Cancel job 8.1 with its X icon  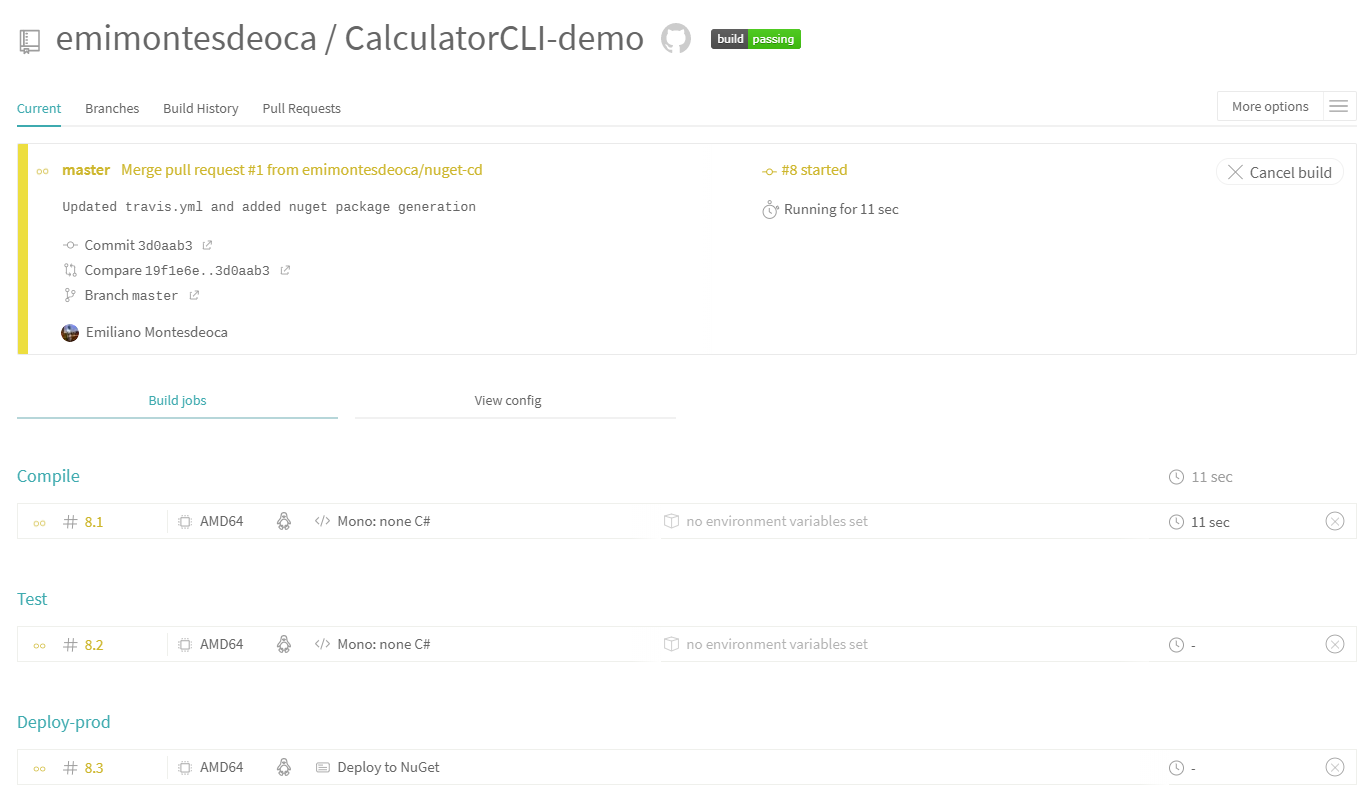tap(1334, 521)
